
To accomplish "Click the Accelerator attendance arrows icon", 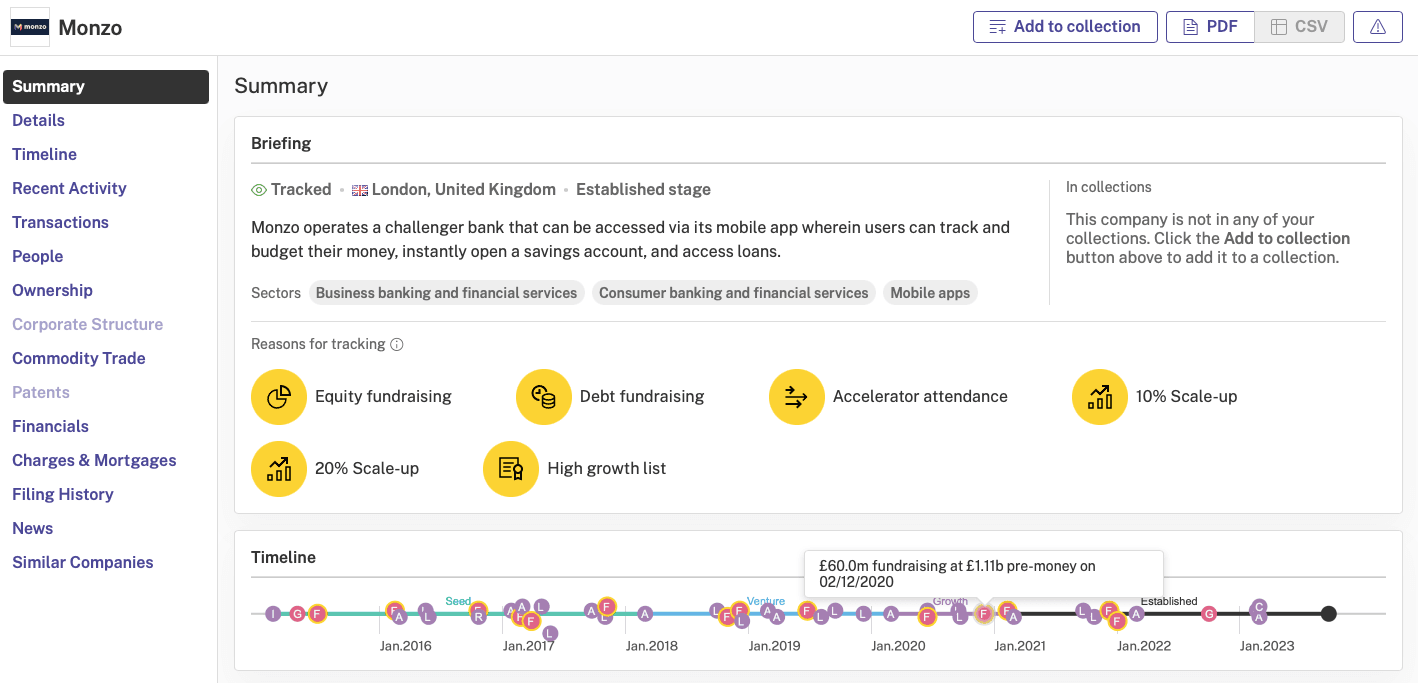I will click(x=797, y=397).
